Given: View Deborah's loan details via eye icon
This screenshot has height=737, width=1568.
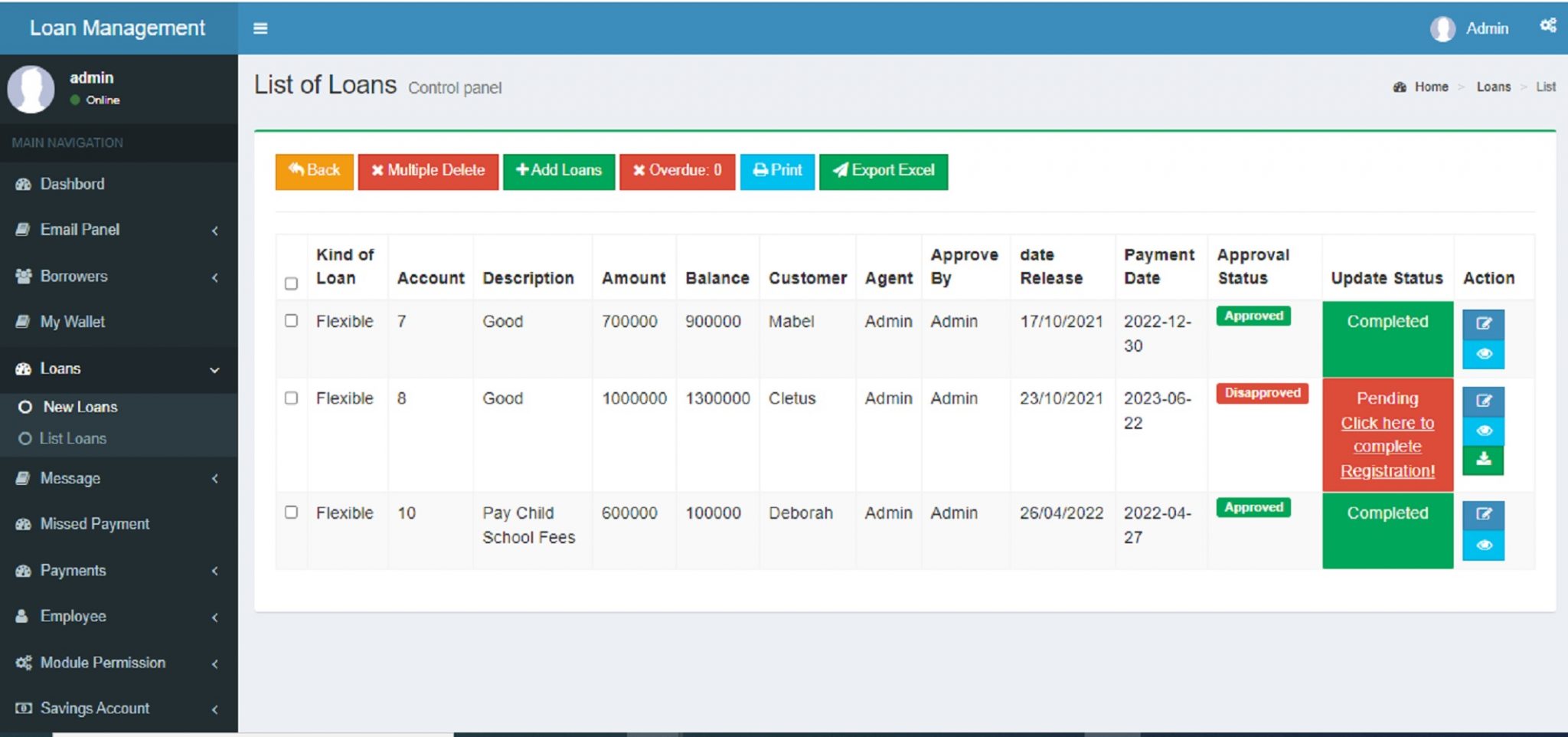Looking at the screenshot, I should pyautogui.click(x=1483, y=545).
